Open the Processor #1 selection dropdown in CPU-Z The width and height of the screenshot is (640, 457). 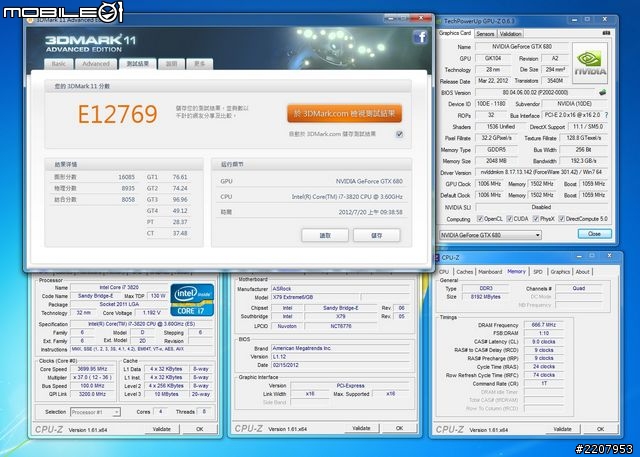pyautogui.click(x=95, y=412)
